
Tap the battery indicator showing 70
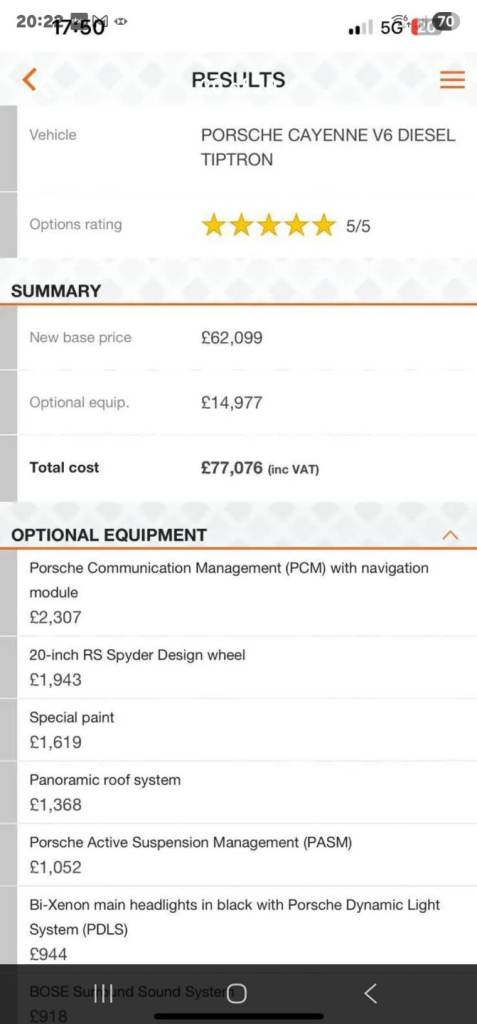pos(445,22)
